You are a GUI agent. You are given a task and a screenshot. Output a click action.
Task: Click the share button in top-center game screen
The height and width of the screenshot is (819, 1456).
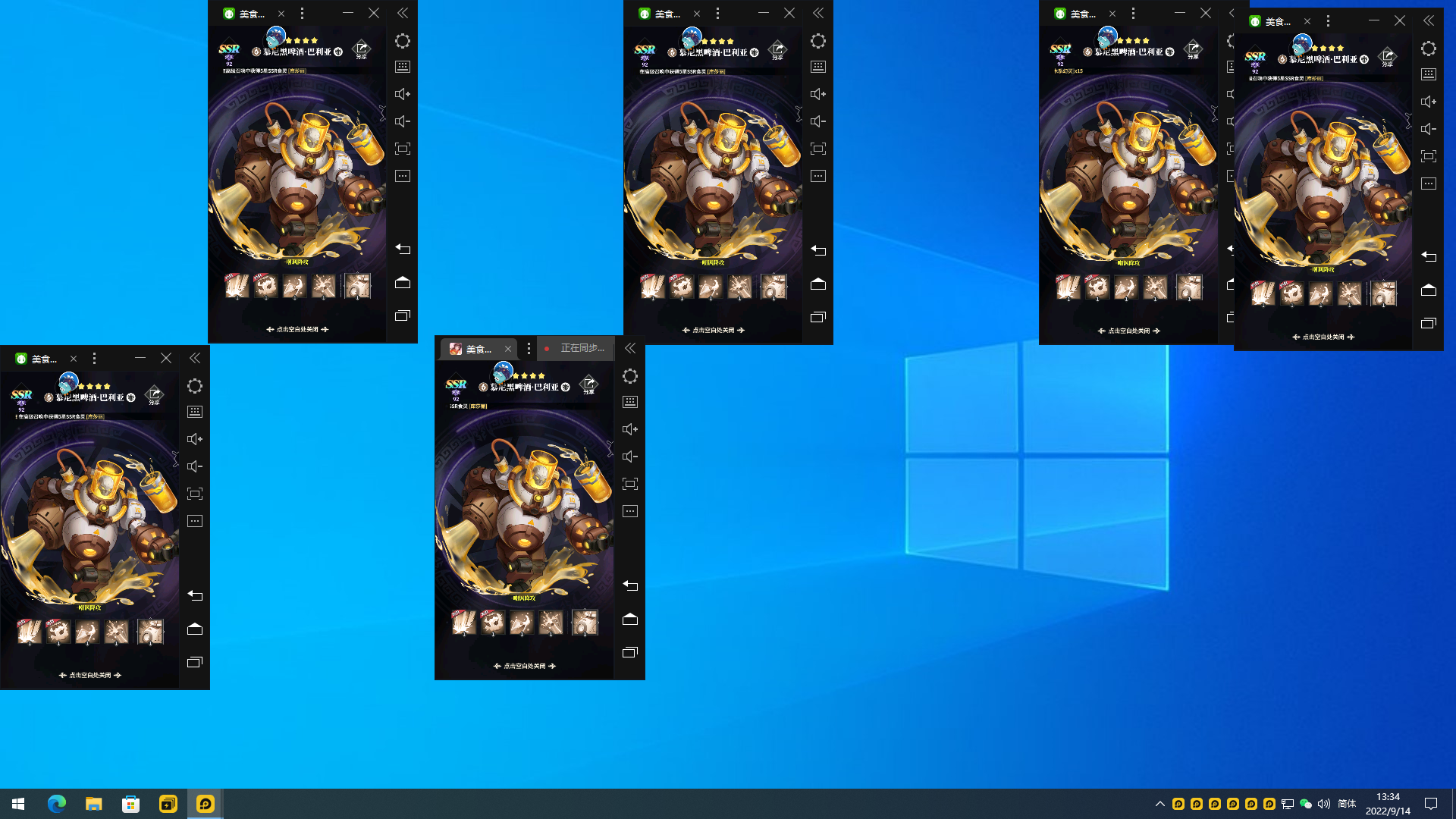pos(777,50)
